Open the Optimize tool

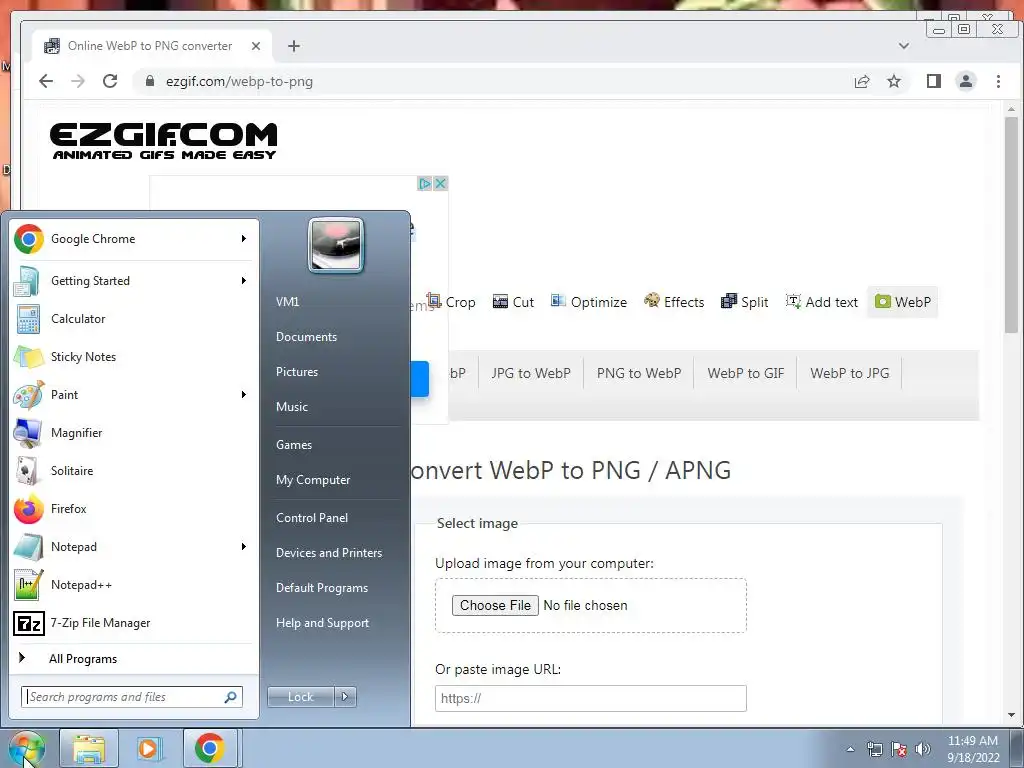[588, 302]
